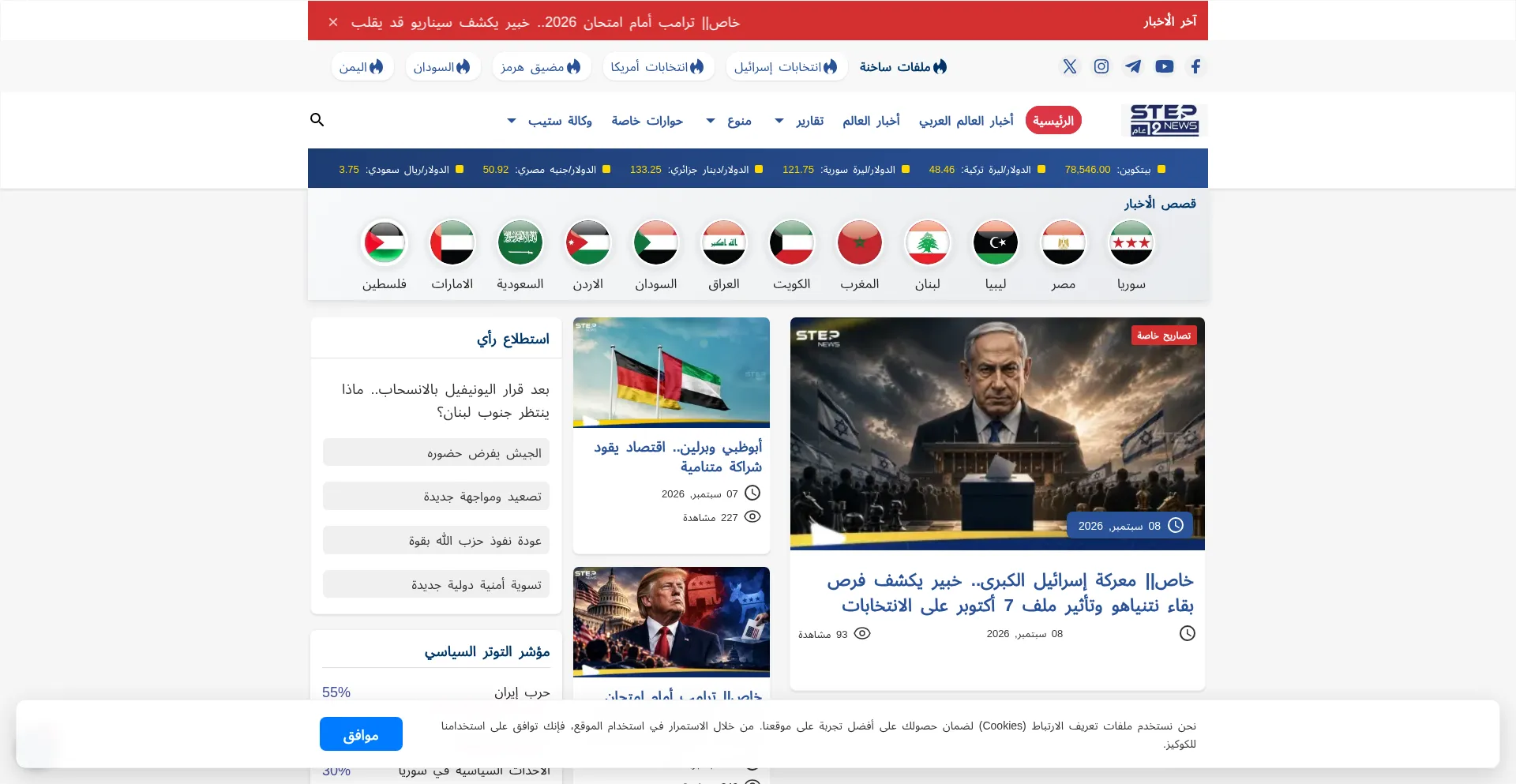Open حوارات خاصة menu item

tap(647, 121)
